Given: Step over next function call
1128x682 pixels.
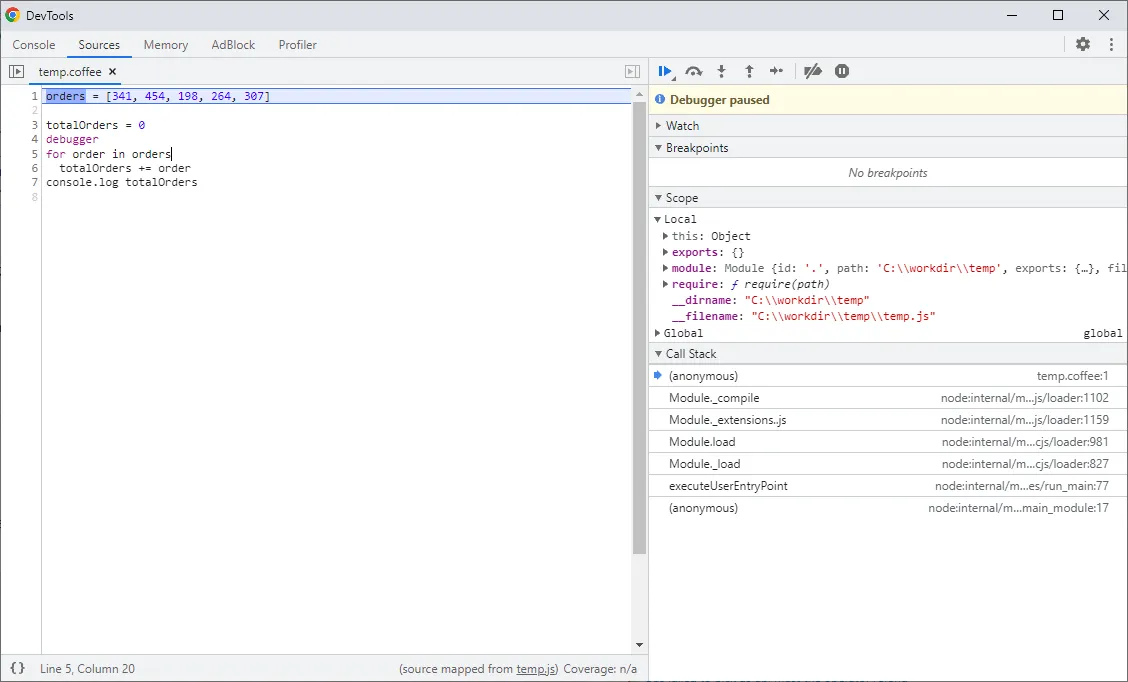Looking at the screenshot, I should click(x=693, y=71).
